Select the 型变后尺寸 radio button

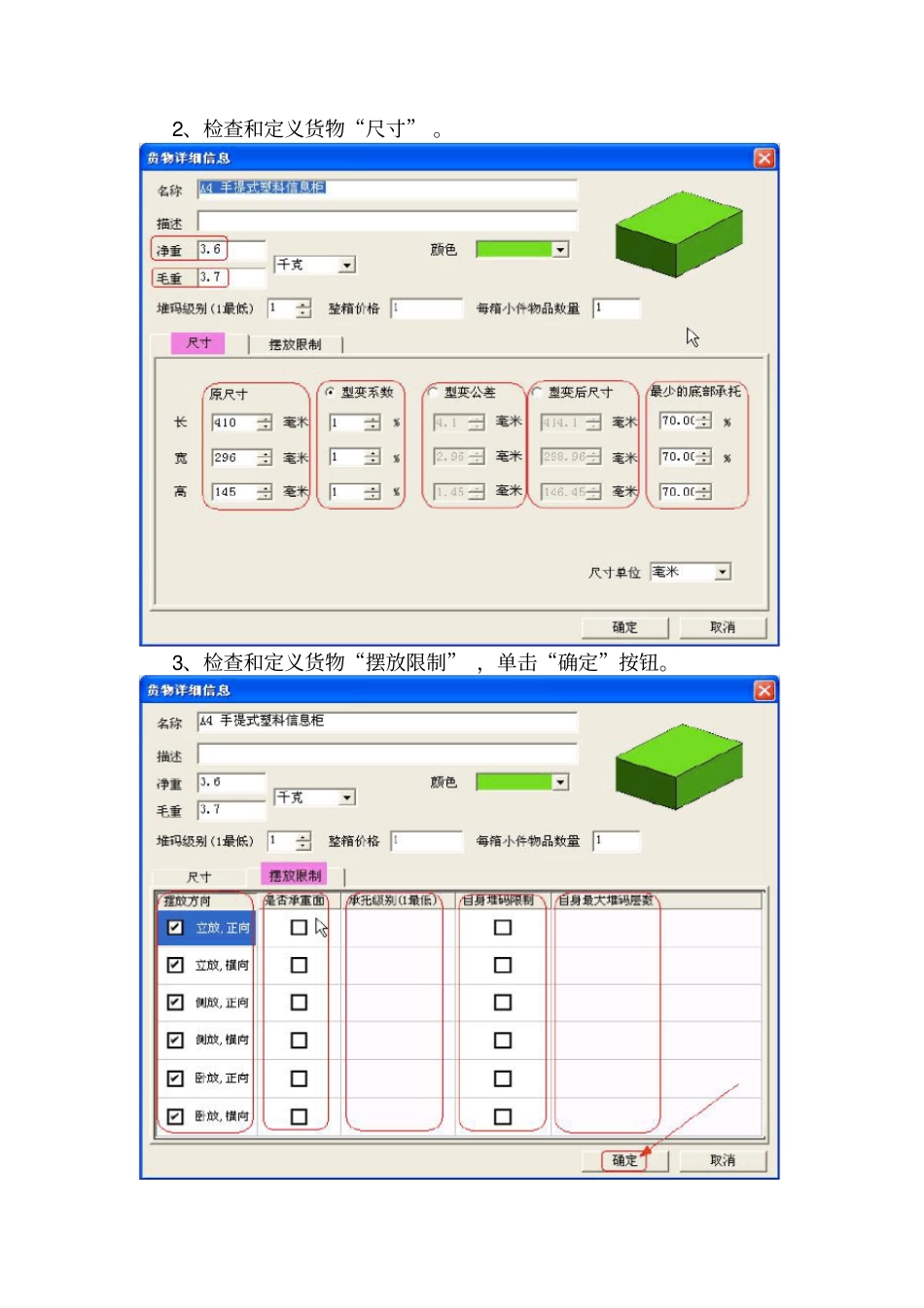pos(537,393)
